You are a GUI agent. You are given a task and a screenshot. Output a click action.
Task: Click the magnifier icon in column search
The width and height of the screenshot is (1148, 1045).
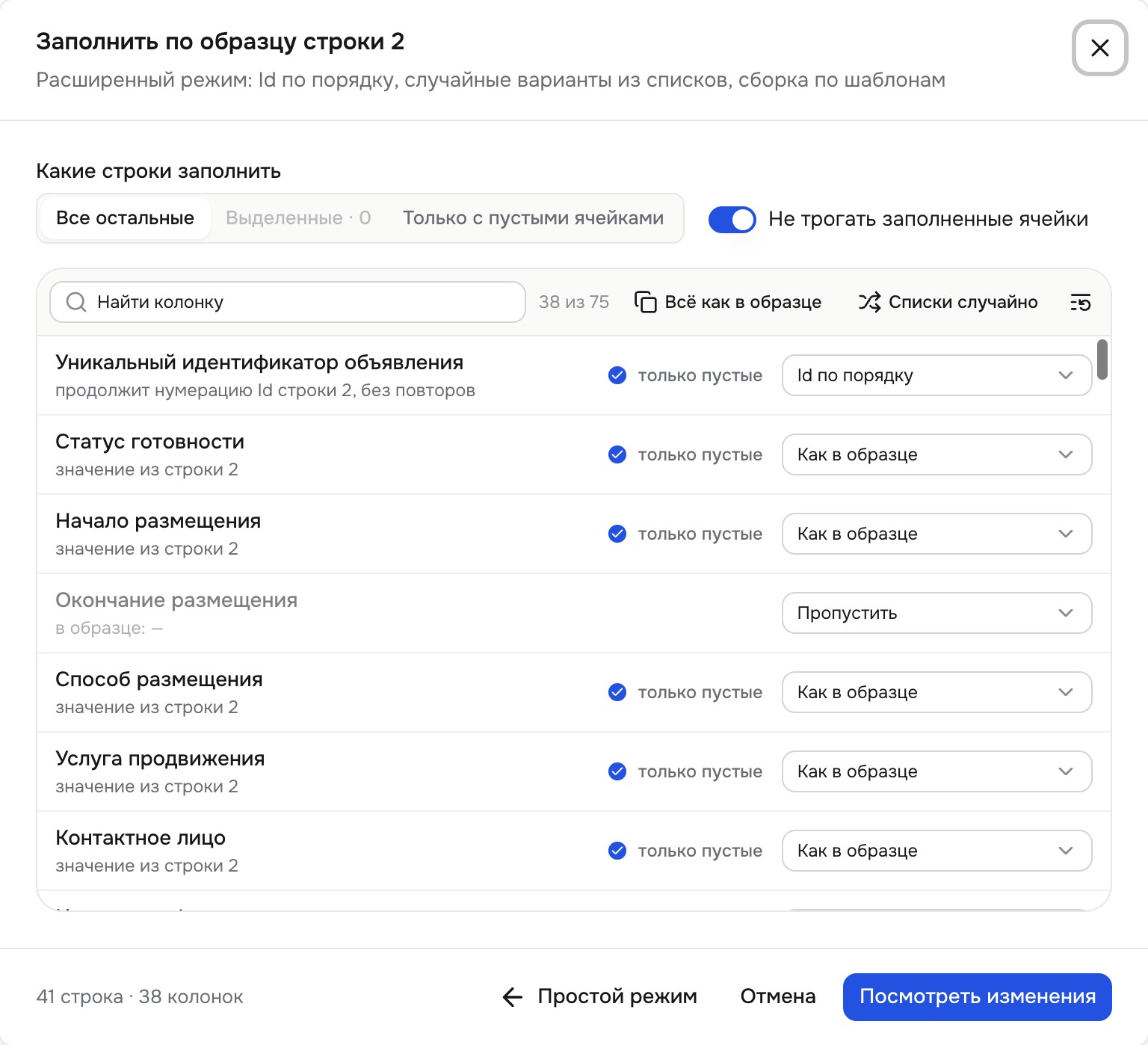pyautogui.click(x=76, y=302)
